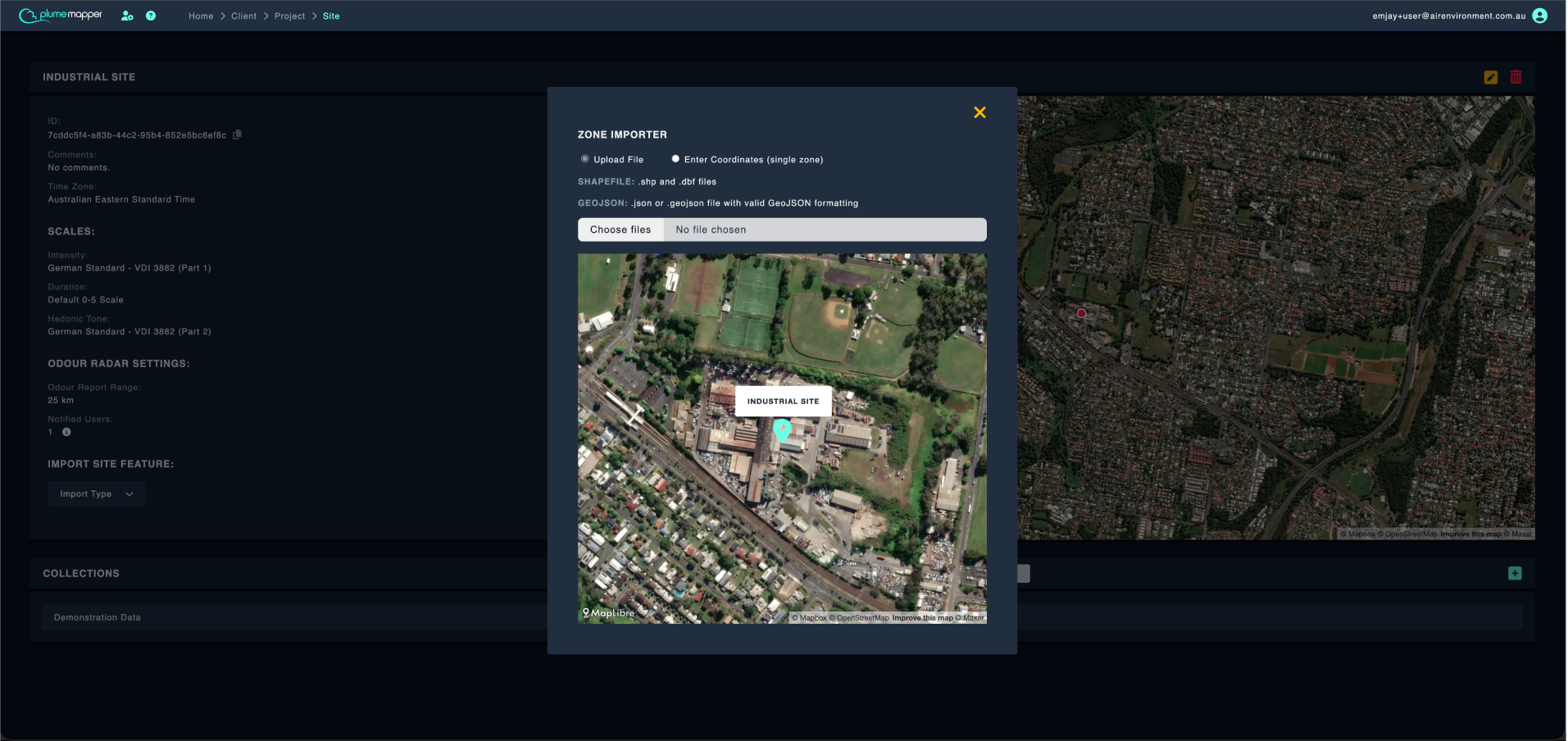Viewport: 1568px width, 741px height.
Task: Click the red site marker on background map
Action: pos(1081,313)
